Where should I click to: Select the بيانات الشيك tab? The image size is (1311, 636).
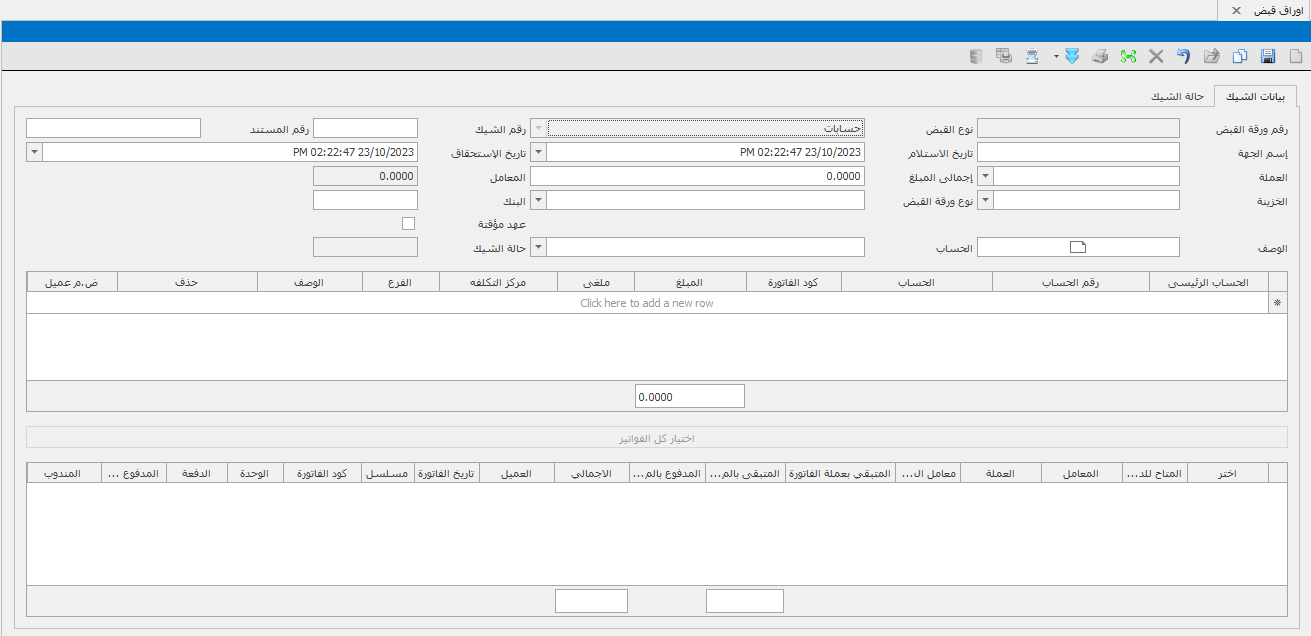pyautogui.click(x=1255, y=97)
